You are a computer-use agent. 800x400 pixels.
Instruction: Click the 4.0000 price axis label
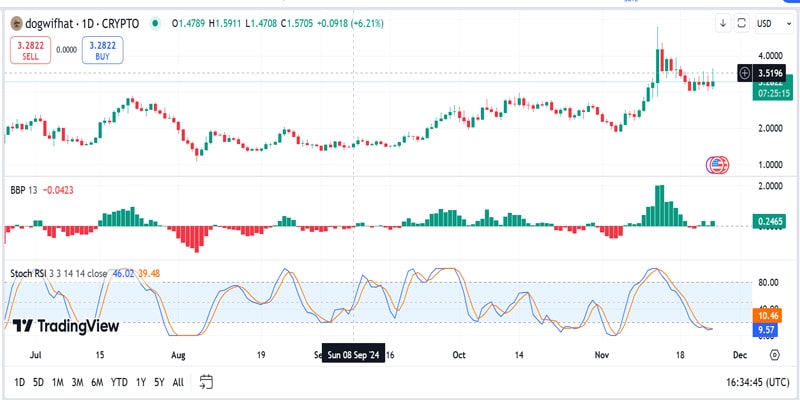[769, 55]
